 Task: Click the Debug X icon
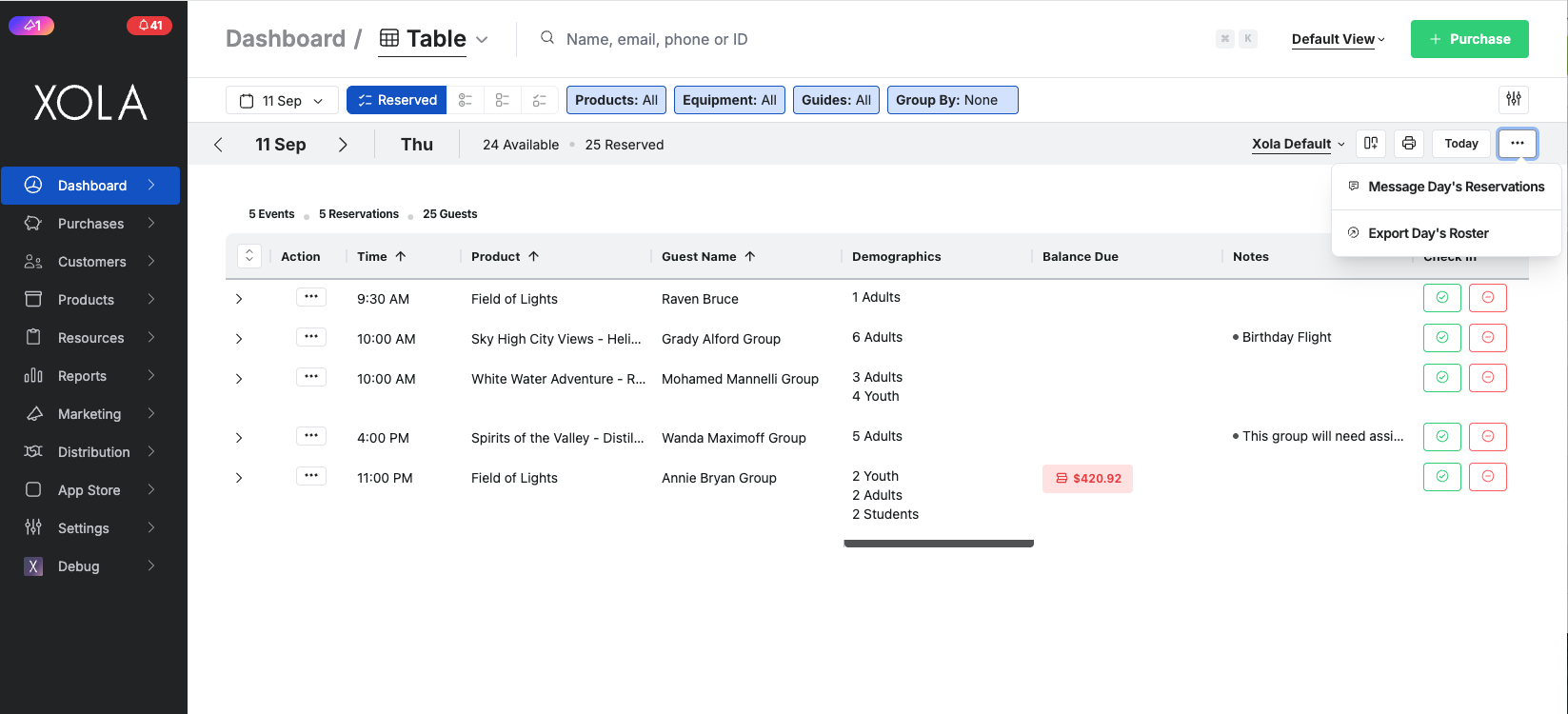coord(33,566)
